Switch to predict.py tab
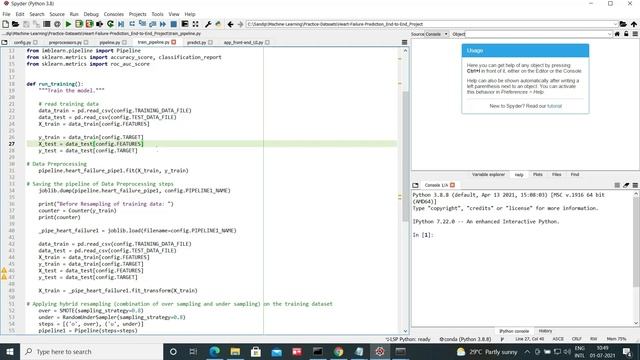Viewport: 640px width, 360px height. point(196,42)
